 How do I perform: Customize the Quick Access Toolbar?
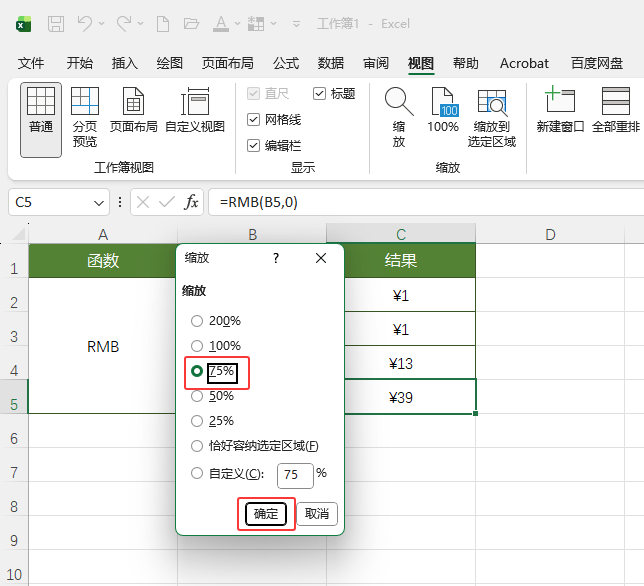[296, 24]
